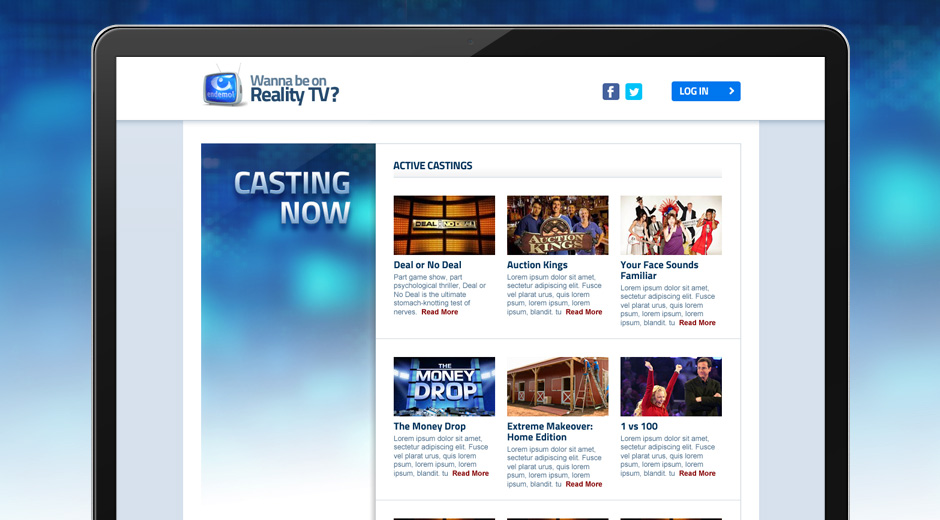Screen dimensions: 940x520
Task: Click Extreme Makeover: Home Edition title
Action: tap(550, 432)
